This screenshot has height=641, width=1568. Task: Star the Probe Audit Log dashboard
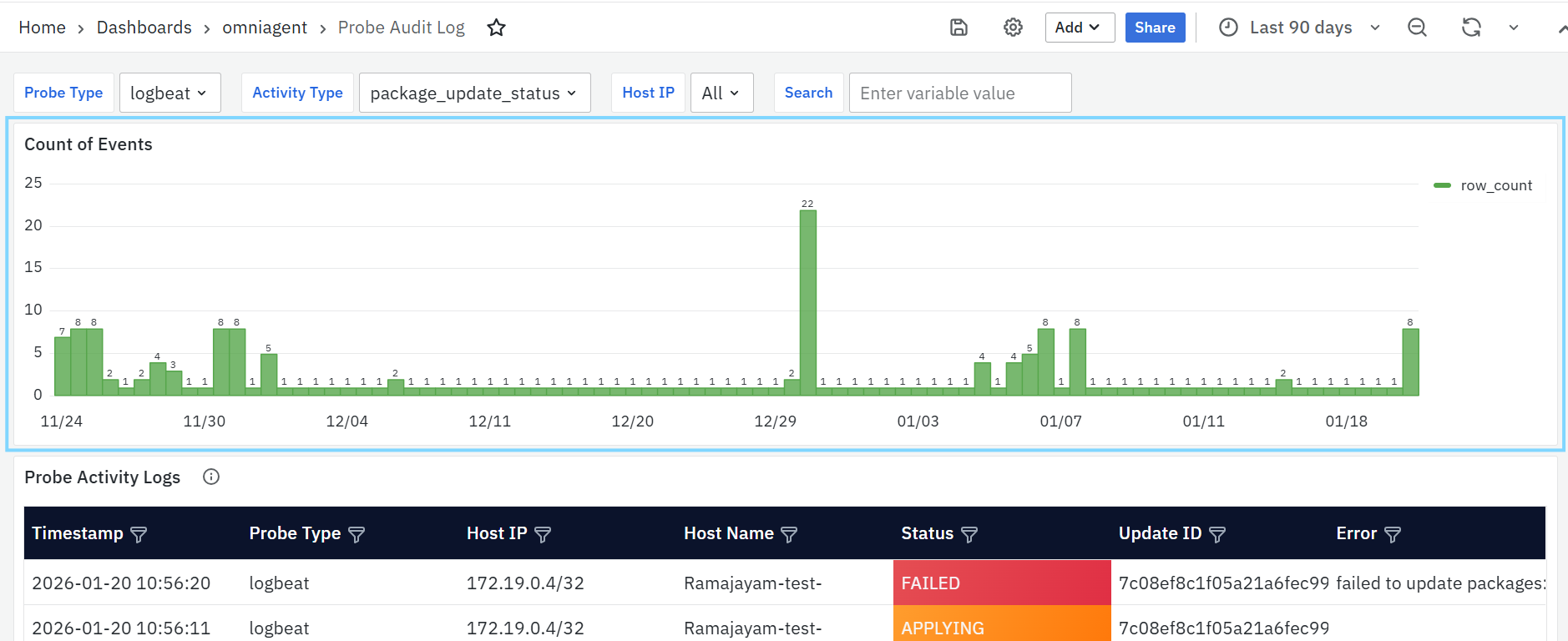click(497, 28)
